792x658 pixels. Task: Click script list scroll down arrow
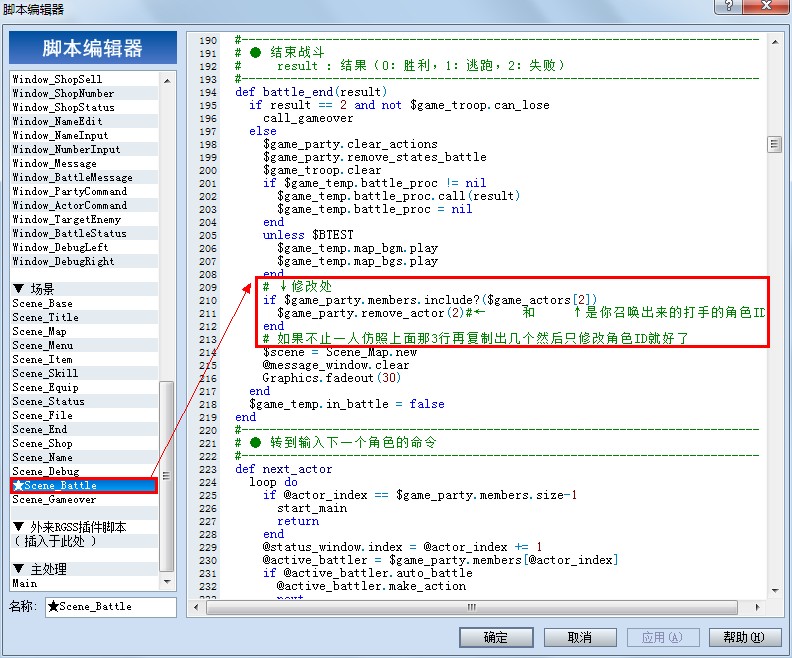(x=167, y=582)
